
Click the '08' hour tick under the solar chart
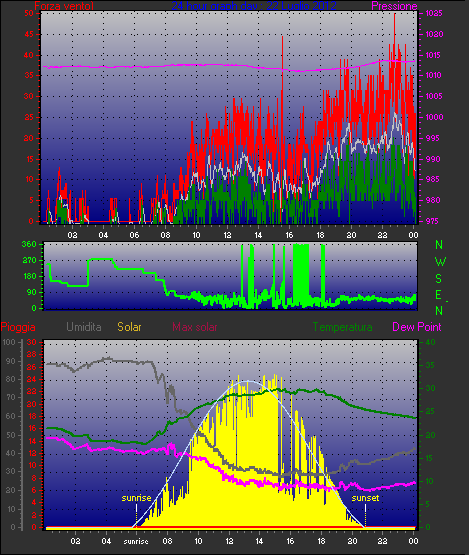[167, 541]
